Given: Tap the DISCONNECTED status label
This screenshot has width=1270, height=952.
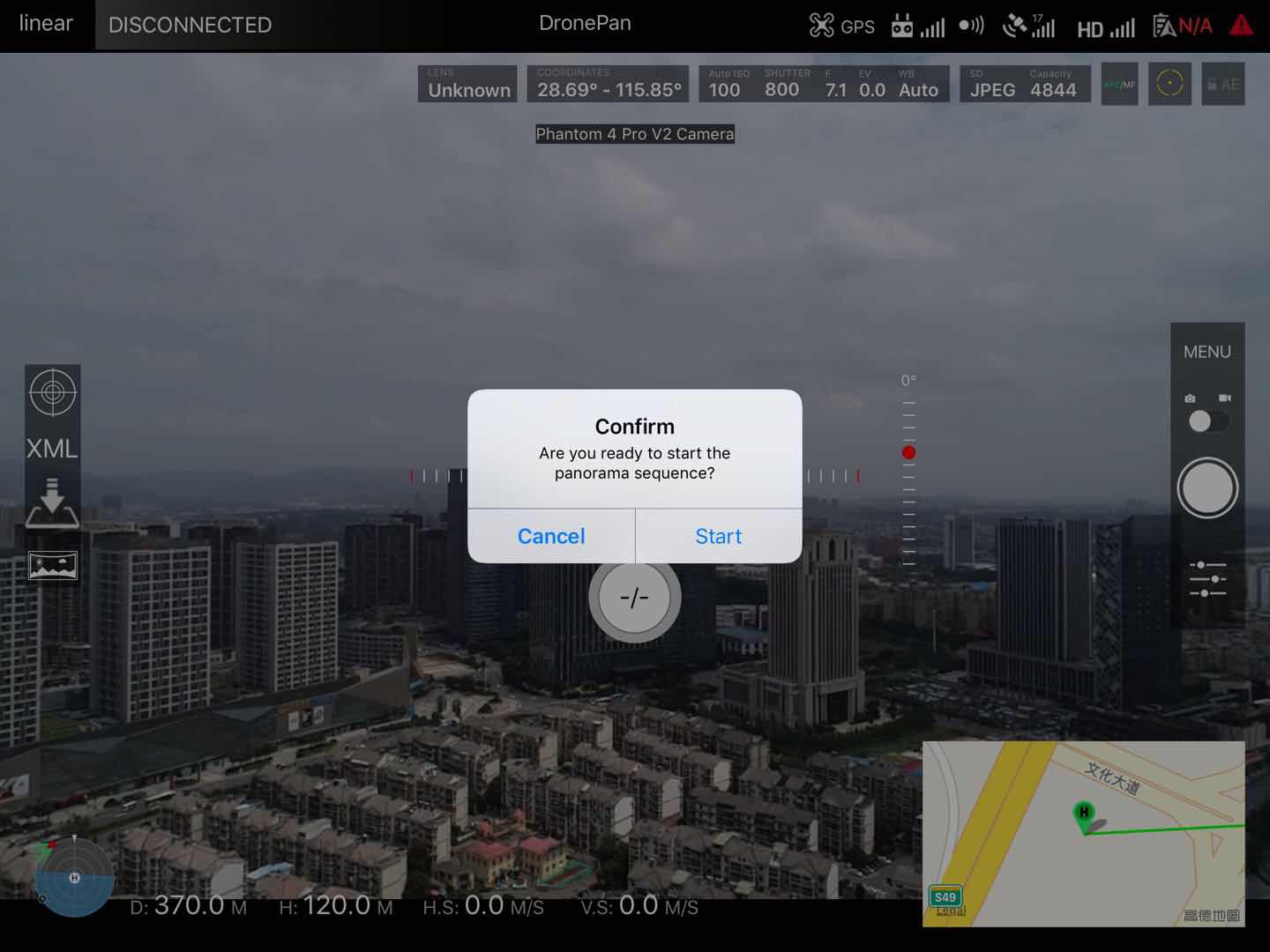Looking at the screenshot, I should click(190, 25).
